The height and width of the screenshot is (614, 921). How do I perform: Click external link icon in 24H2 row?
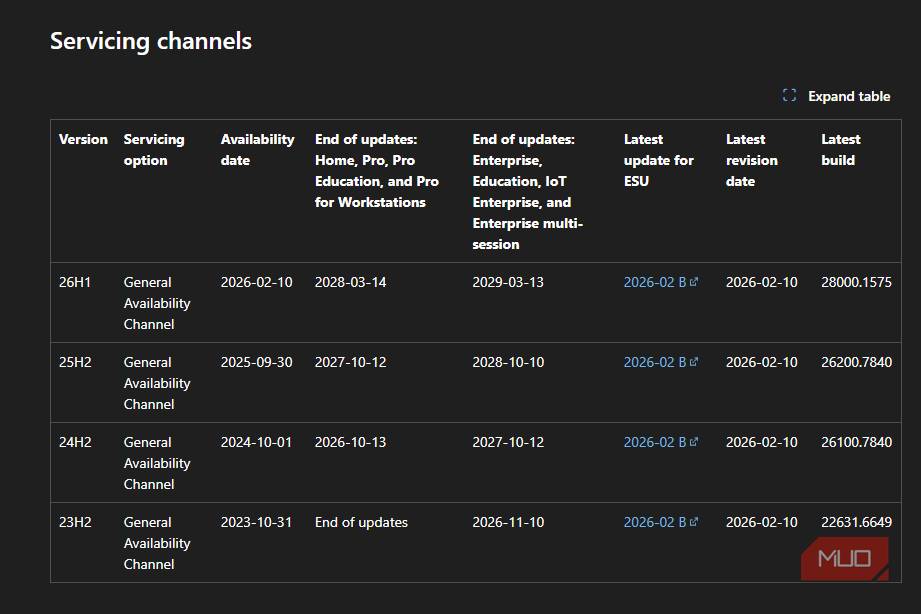(x=694, y=442)
